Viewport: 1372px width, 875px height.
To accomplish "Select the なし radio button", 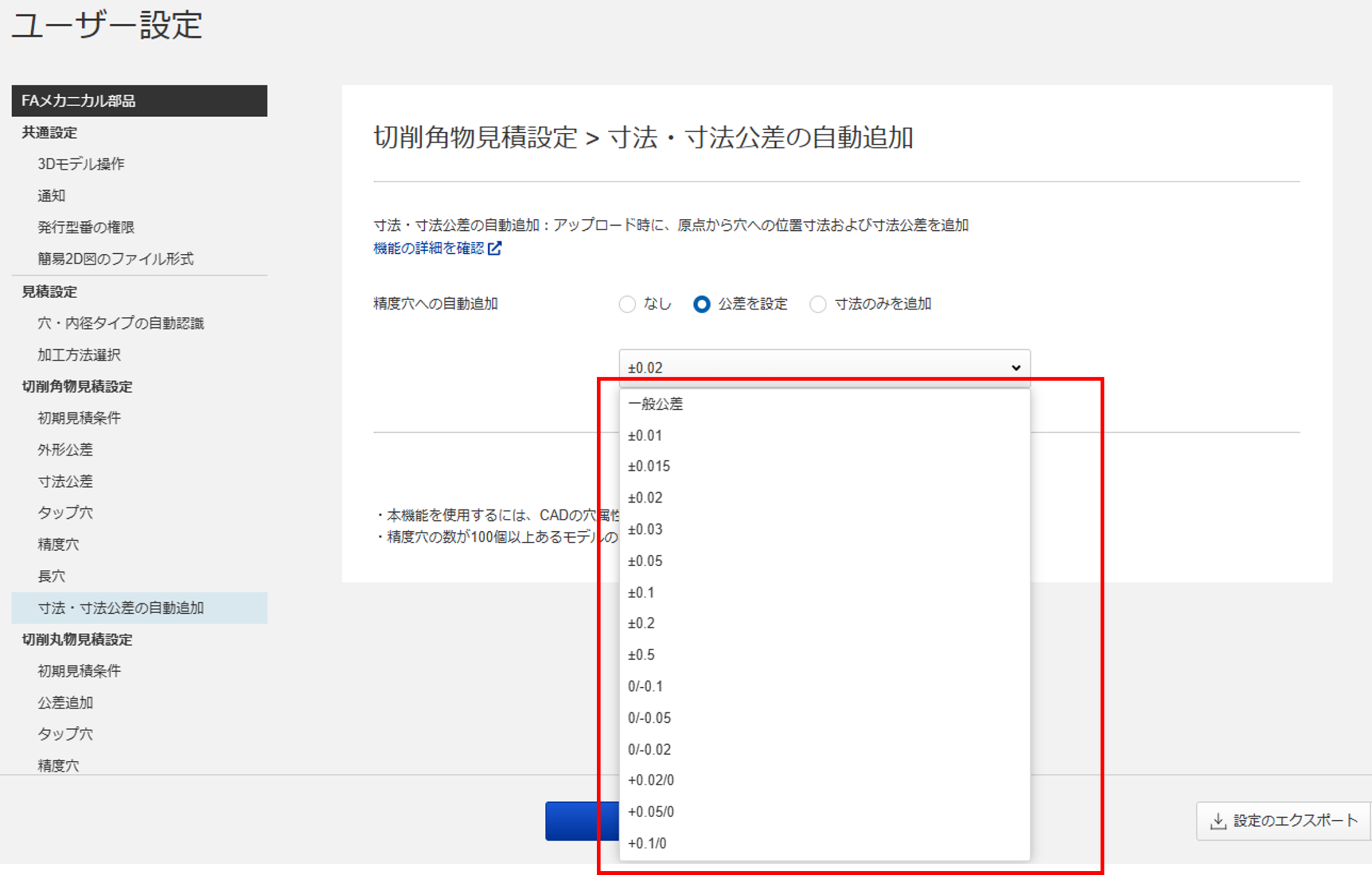I will click(x=627, y=304).
